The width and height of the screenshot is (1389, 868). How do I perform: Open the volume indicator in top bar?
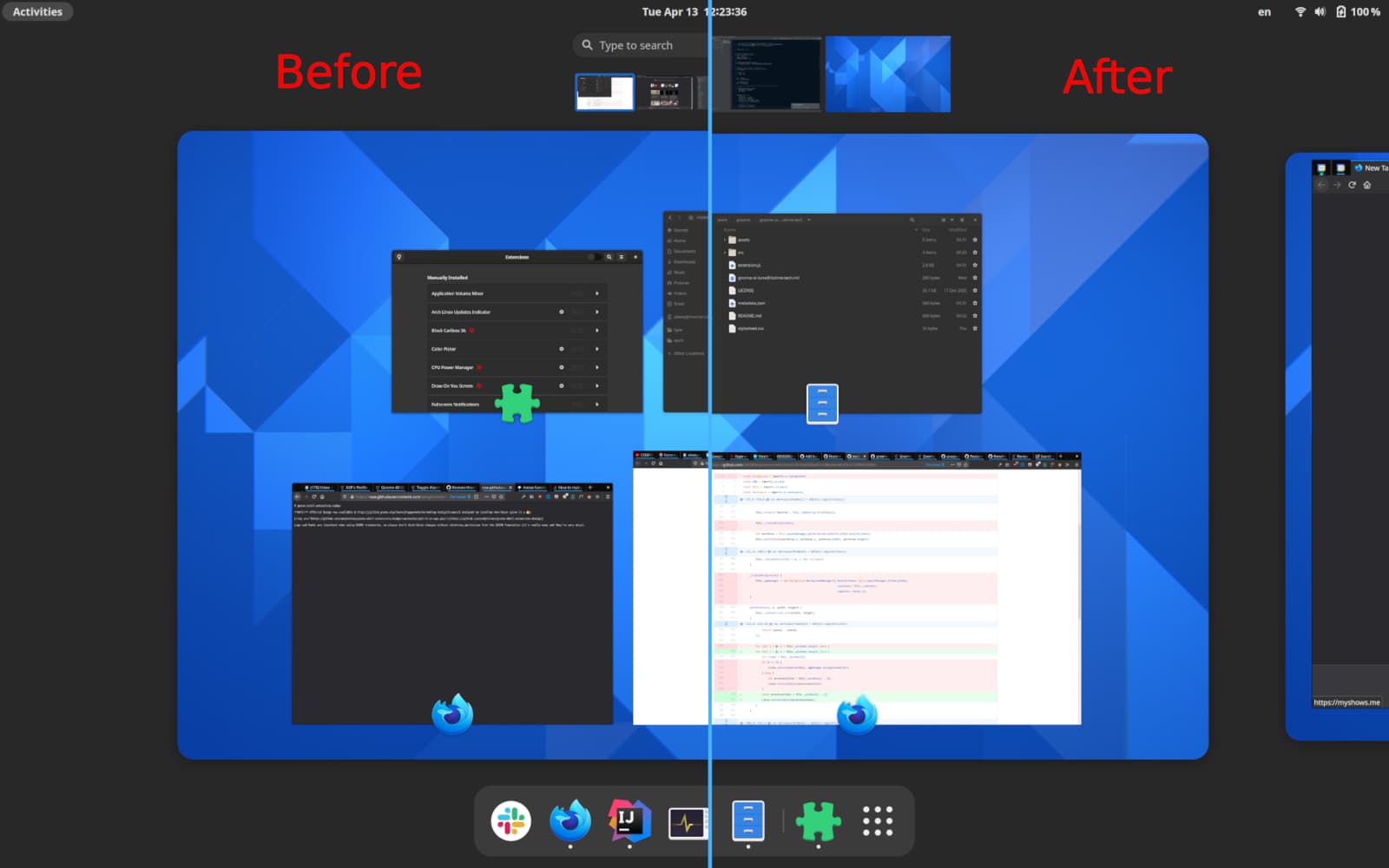pos(1320,12)
